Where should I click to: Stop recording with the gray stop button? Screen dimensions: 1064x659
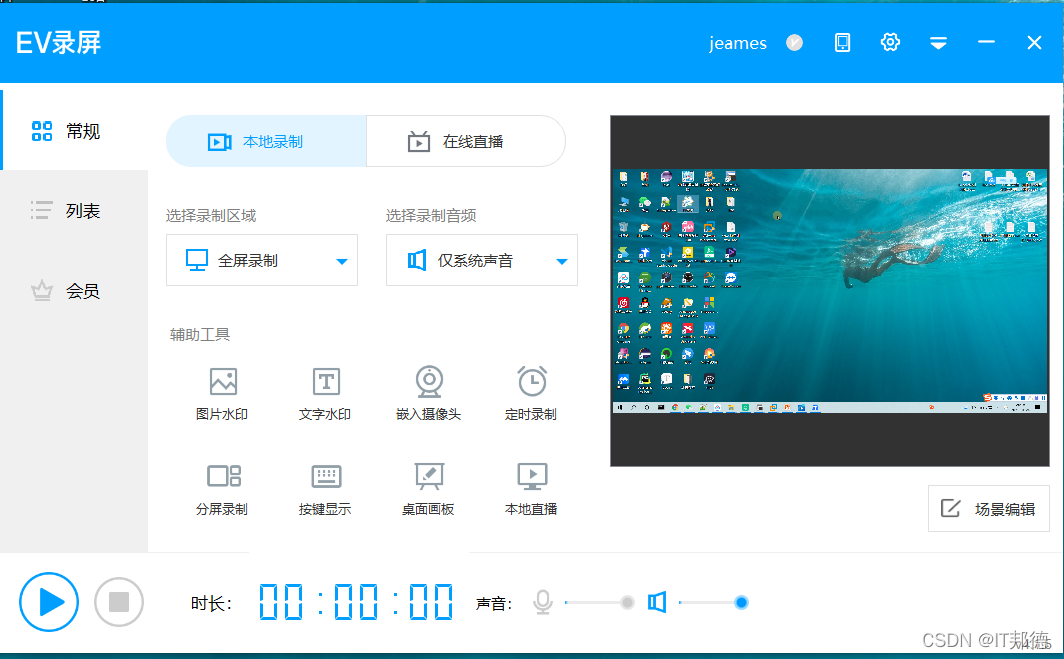pyautogui.click(x=119, y=602)
